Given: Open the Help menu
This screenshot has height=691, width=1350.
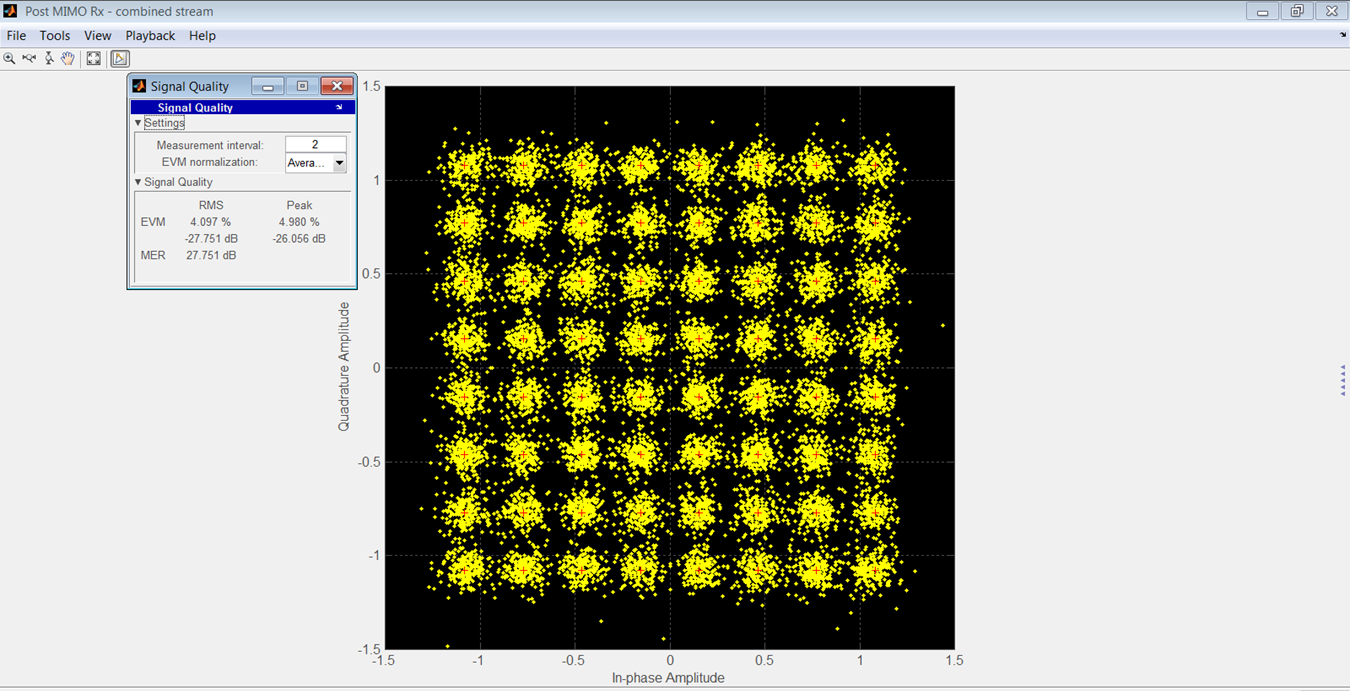Looking at the screenshot, I should [x=202, y=35].
